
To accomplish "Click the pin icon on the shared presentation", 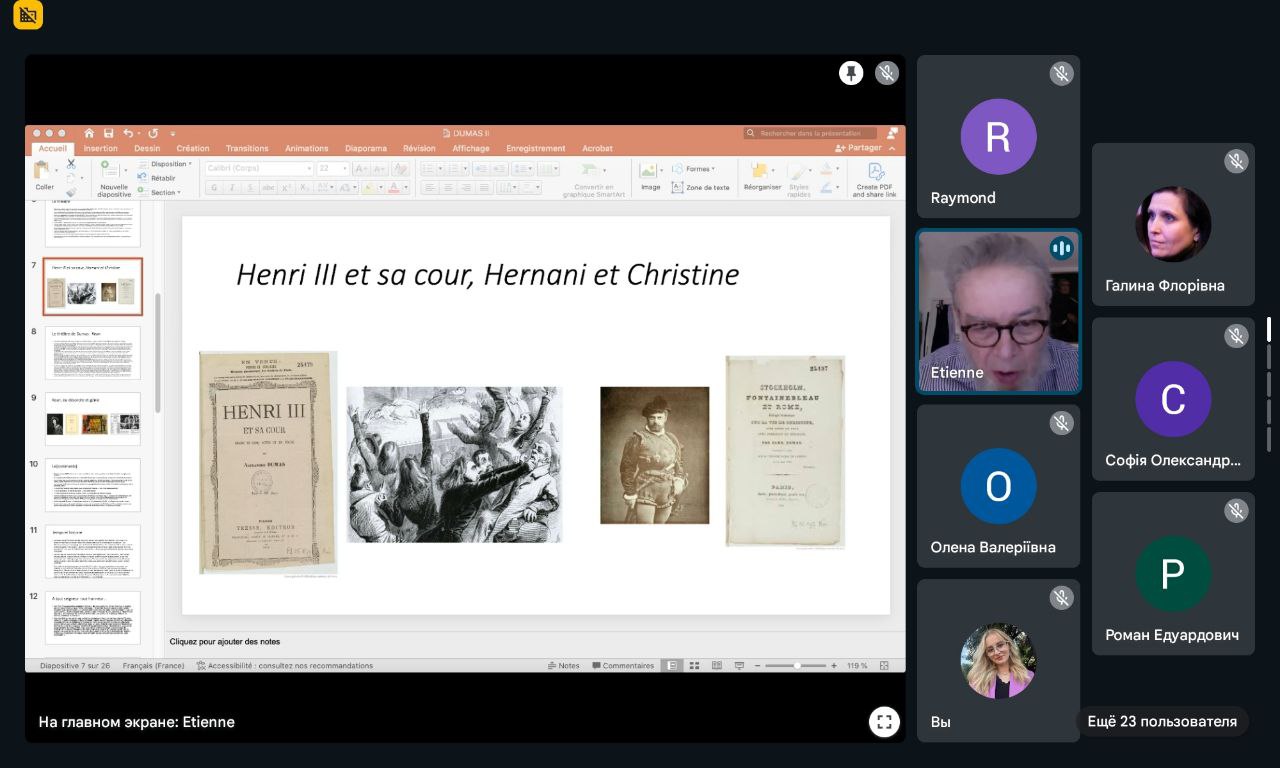I will tap(851, 73).
